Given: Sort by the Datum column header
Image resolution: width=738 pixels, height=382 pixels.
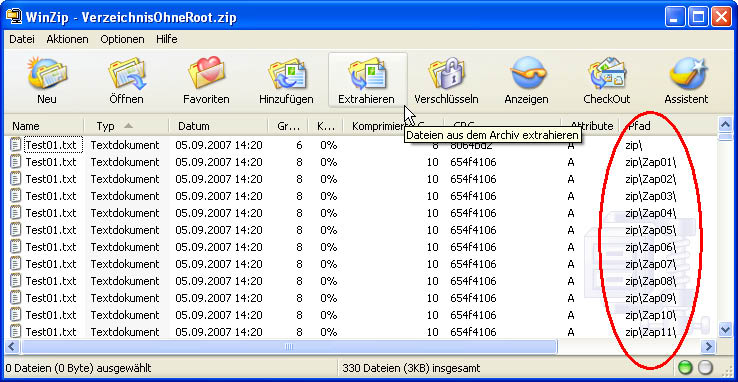Looking at the screenshot, I should 218,126.
